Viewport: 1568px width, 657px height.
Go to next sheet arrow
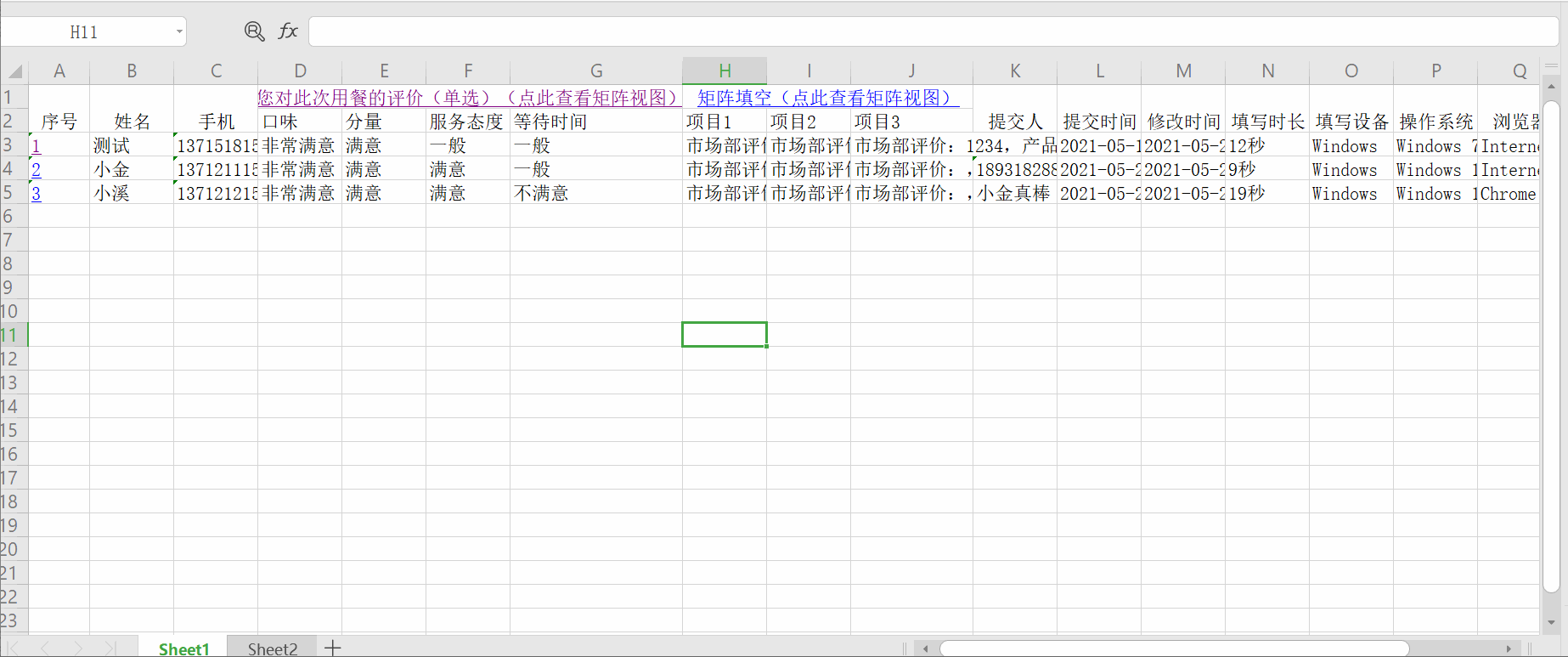coord(78,648)
